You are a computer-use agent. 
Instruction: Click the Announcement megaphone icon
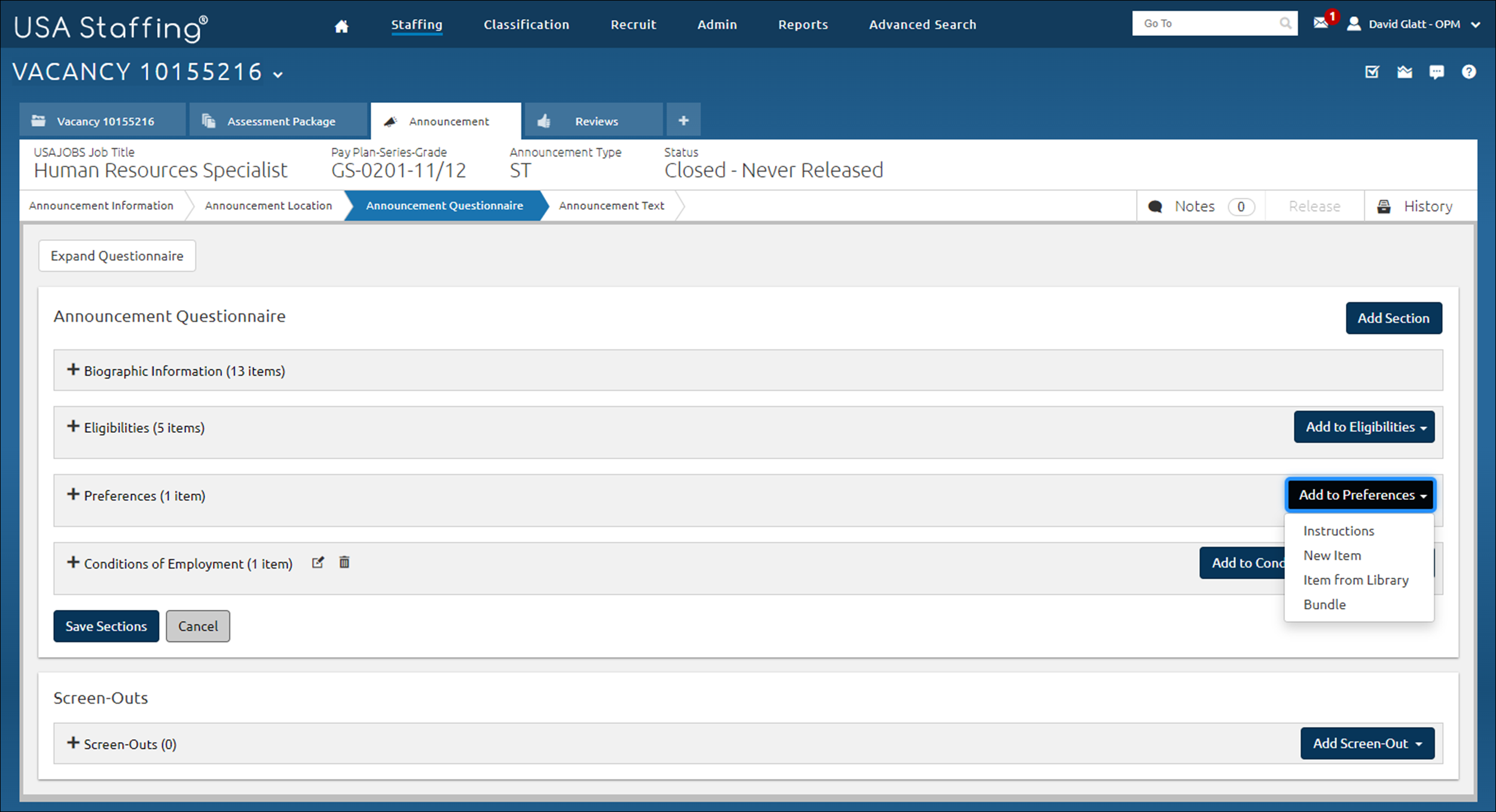pyautogui.click(x=390, y=121)
